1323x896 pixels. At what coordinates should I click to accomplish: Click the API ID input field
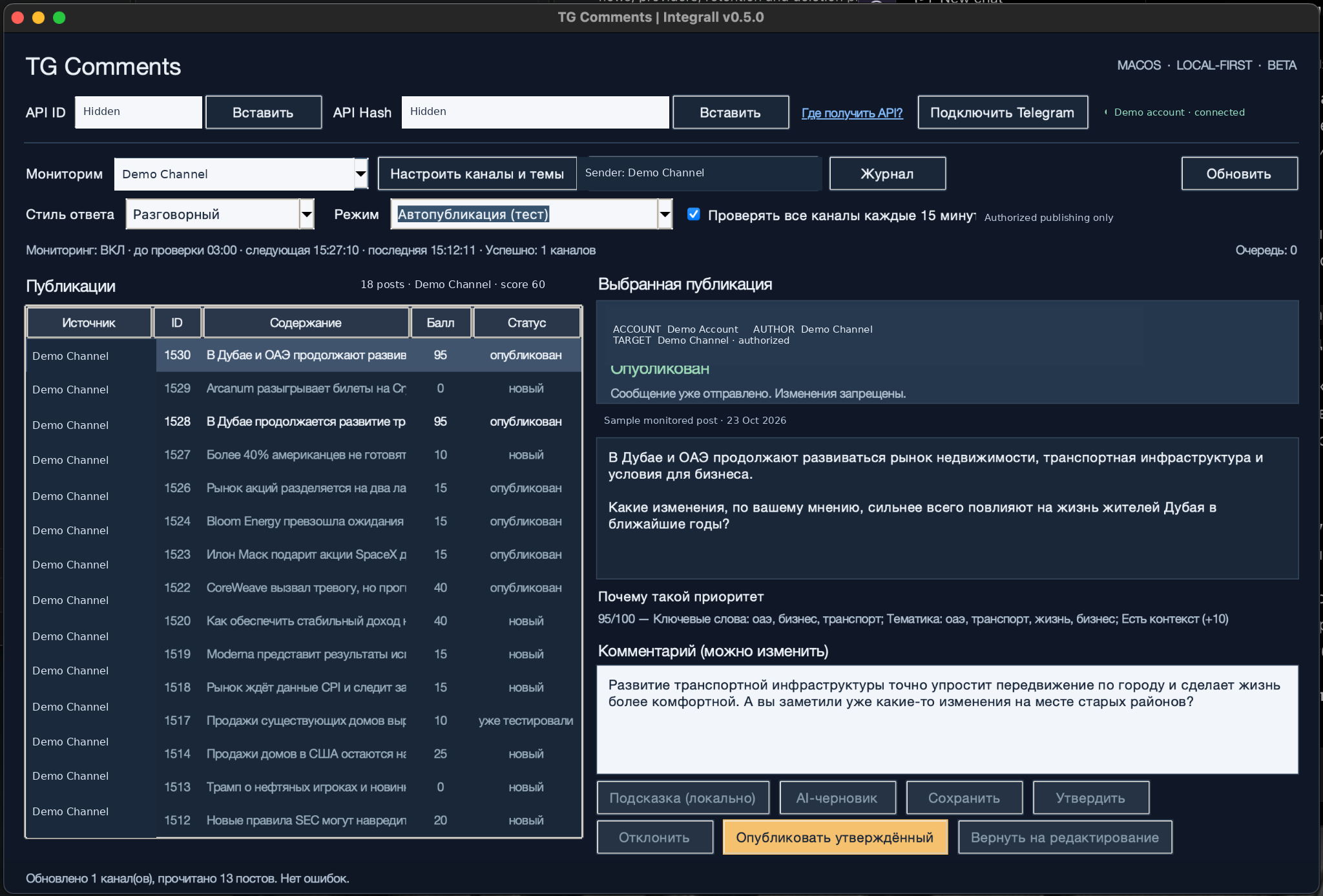[x=138, y=112]
